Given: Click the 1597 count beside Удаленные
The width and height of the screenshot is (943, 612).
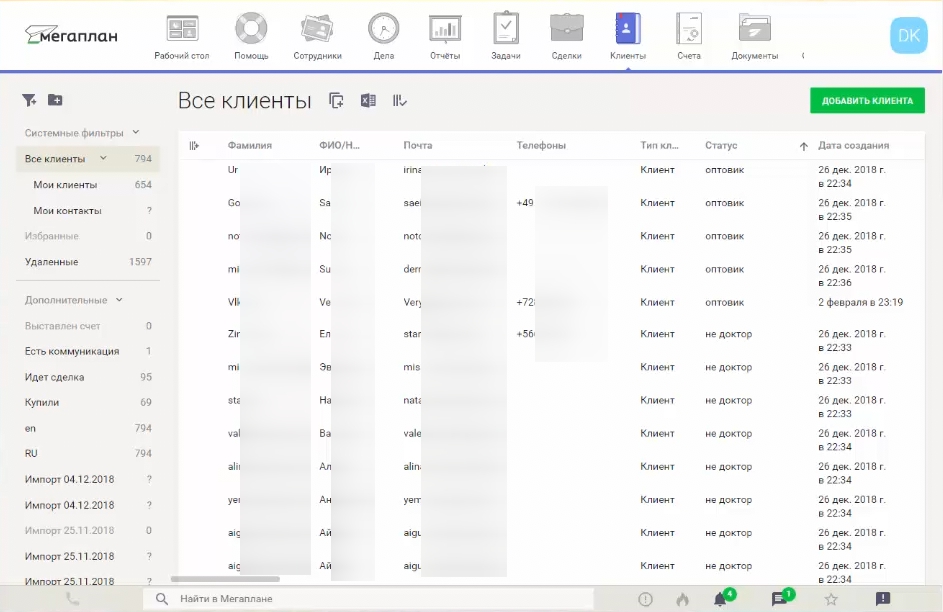Looking at the screenshot, I should pyautogui.click(x=140, y=262).
